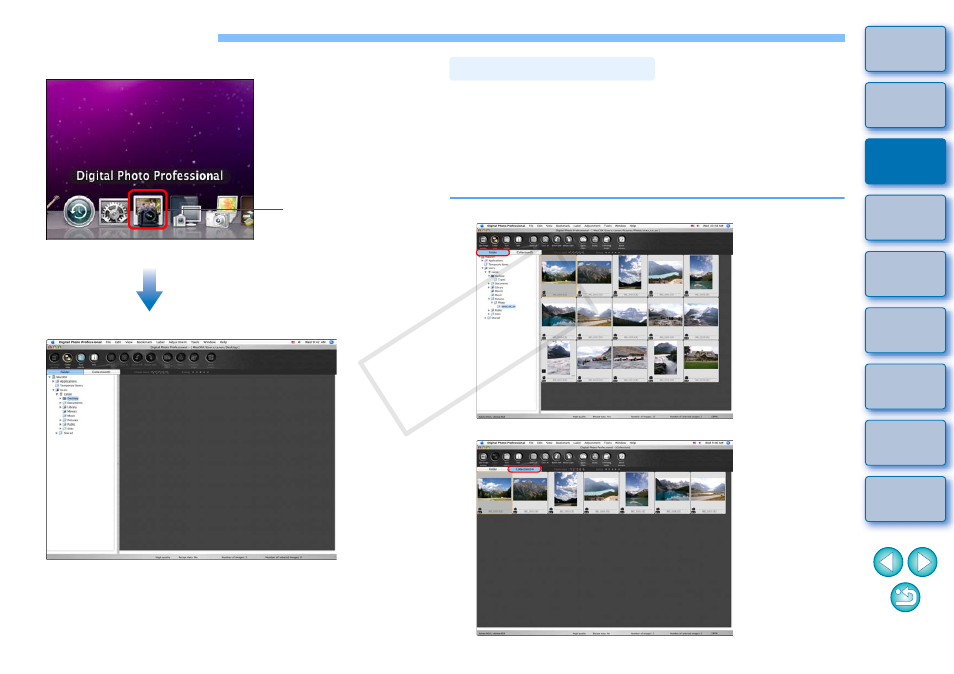Open Bookmark menu in empty-pane window
This screenshot has height=674, width=954.
(x=144, y=342)
